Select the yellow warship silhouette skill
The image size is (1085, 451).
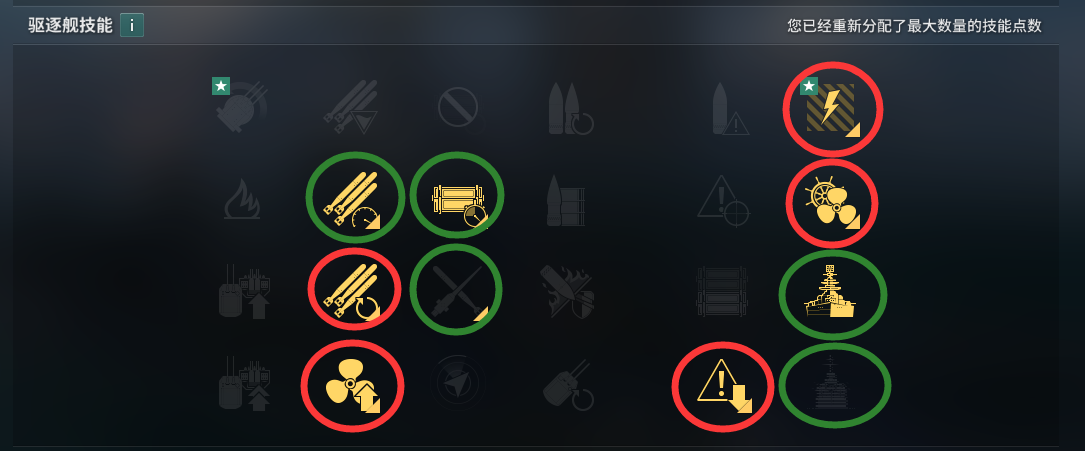tap(831, 292)
